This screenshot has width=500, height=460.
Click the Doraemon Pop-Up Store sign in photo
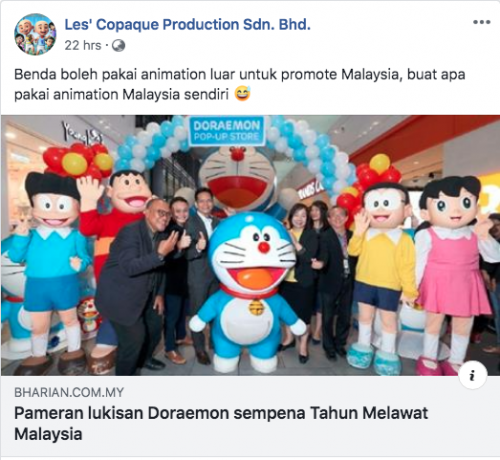coord(227,131)
